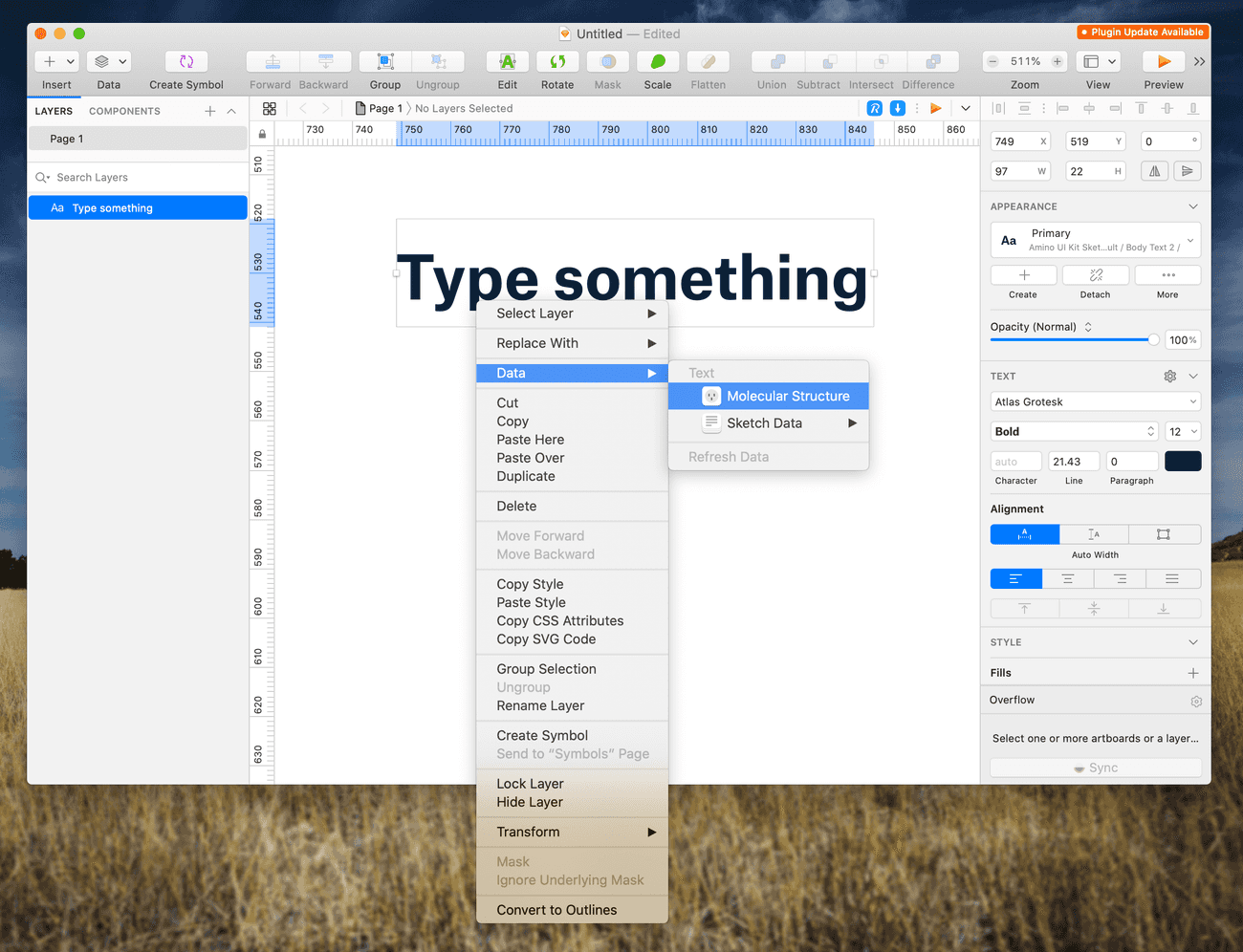Open text settings gear icon
This screenshot has height=952, width=1243.
click(x=1169, y=377)
